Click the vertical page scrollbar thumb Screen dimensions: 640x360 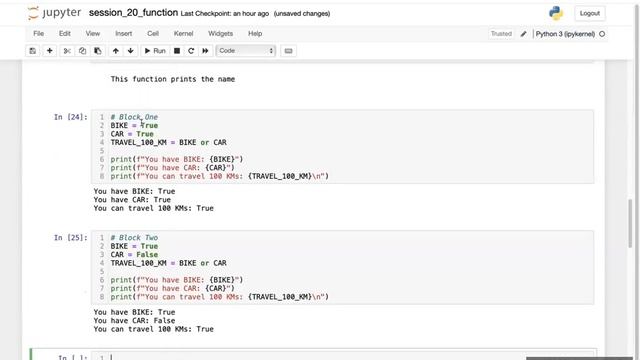[631, 223]
